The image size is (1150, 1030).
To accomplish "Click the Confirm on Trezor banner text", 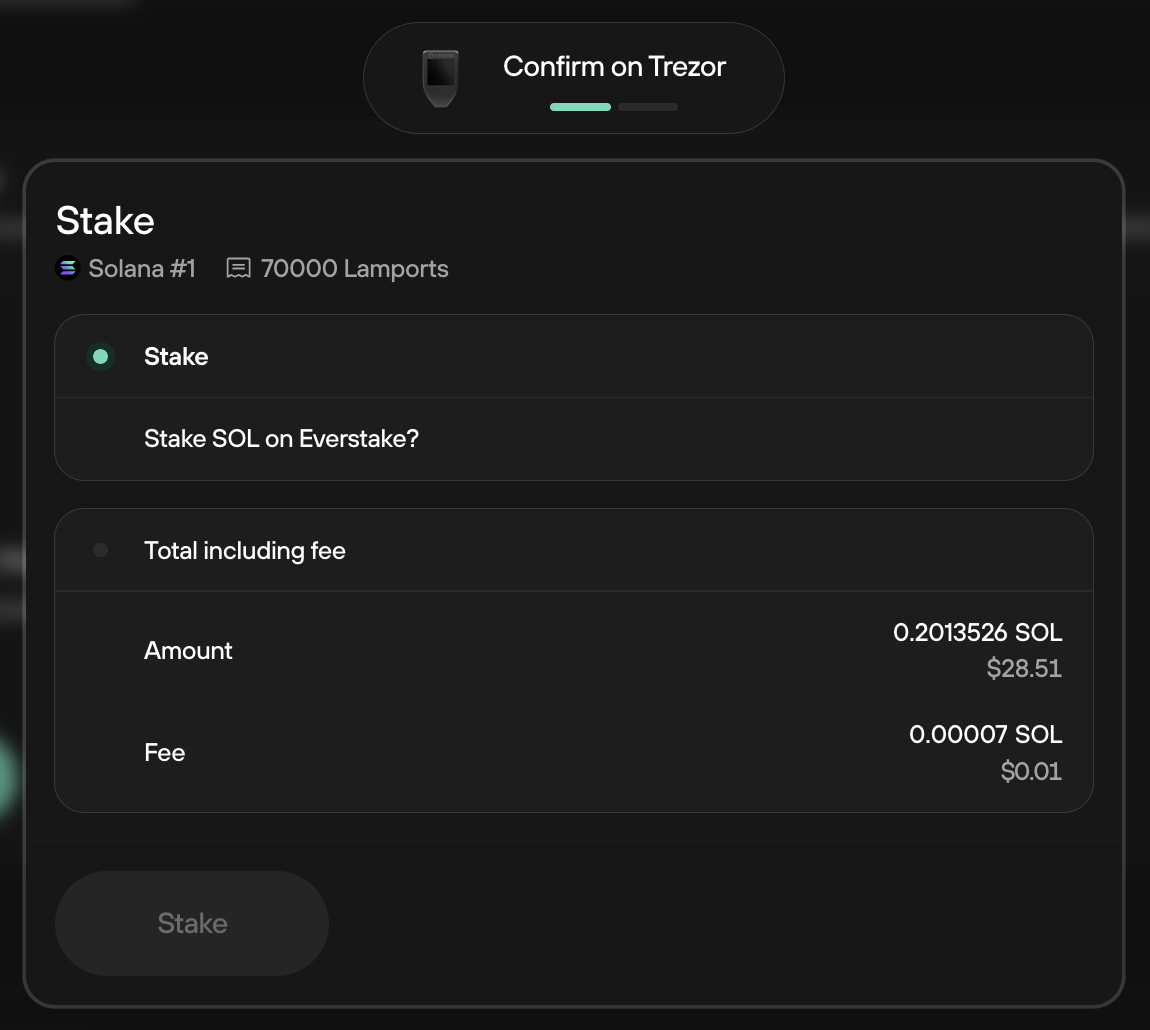I will click(x=614, y=67).
